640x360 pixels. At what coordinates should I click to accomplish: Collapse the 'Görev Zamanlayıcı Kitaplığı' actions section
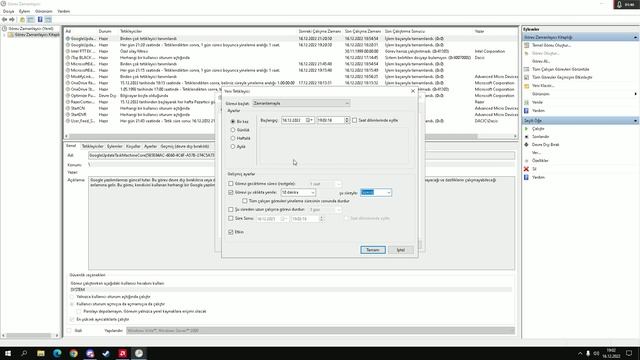click(x=636, y=38)
